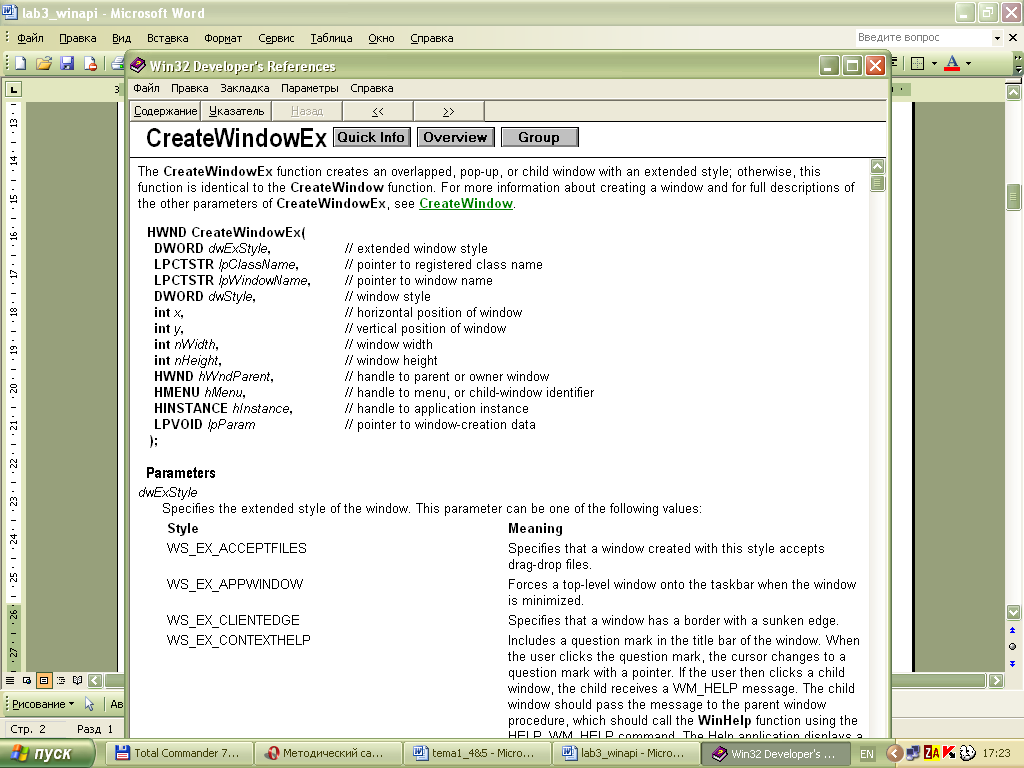The width and height of the screenshot is (1024, 768).
Task: Click the Указатель button
Action: (236, 111)
